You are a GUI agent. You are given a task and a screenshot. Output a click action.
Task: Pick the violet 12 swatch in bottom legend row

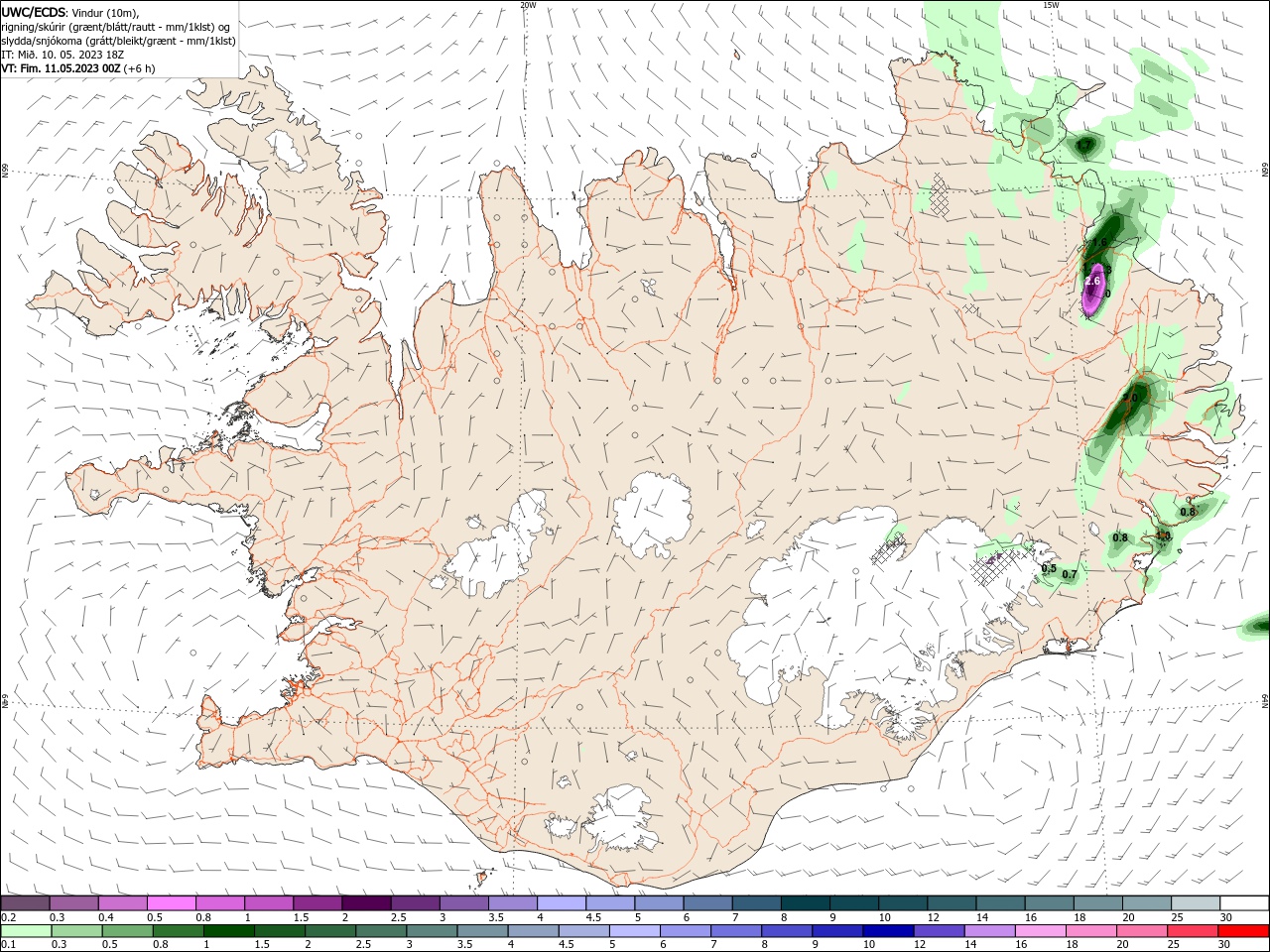click(x=938, y=931)
